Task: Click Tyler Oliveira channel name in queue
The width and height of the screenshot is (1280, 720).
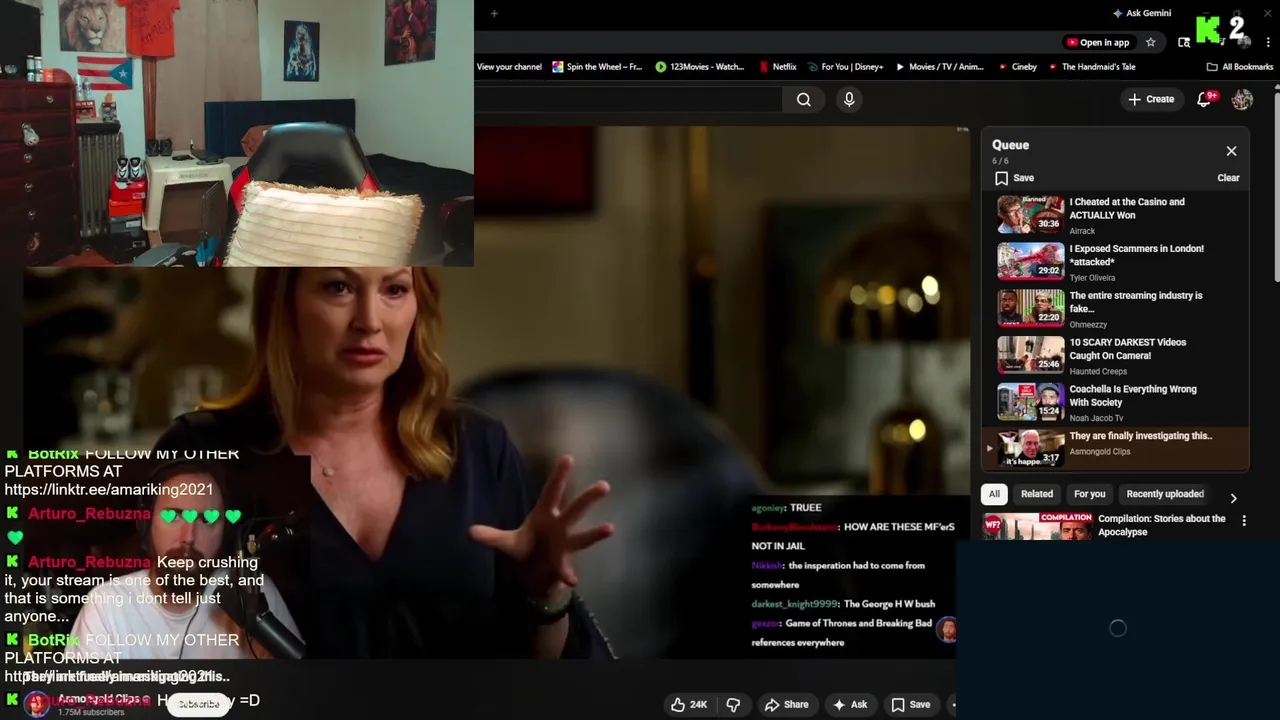Action: [x=1092, y=278]
